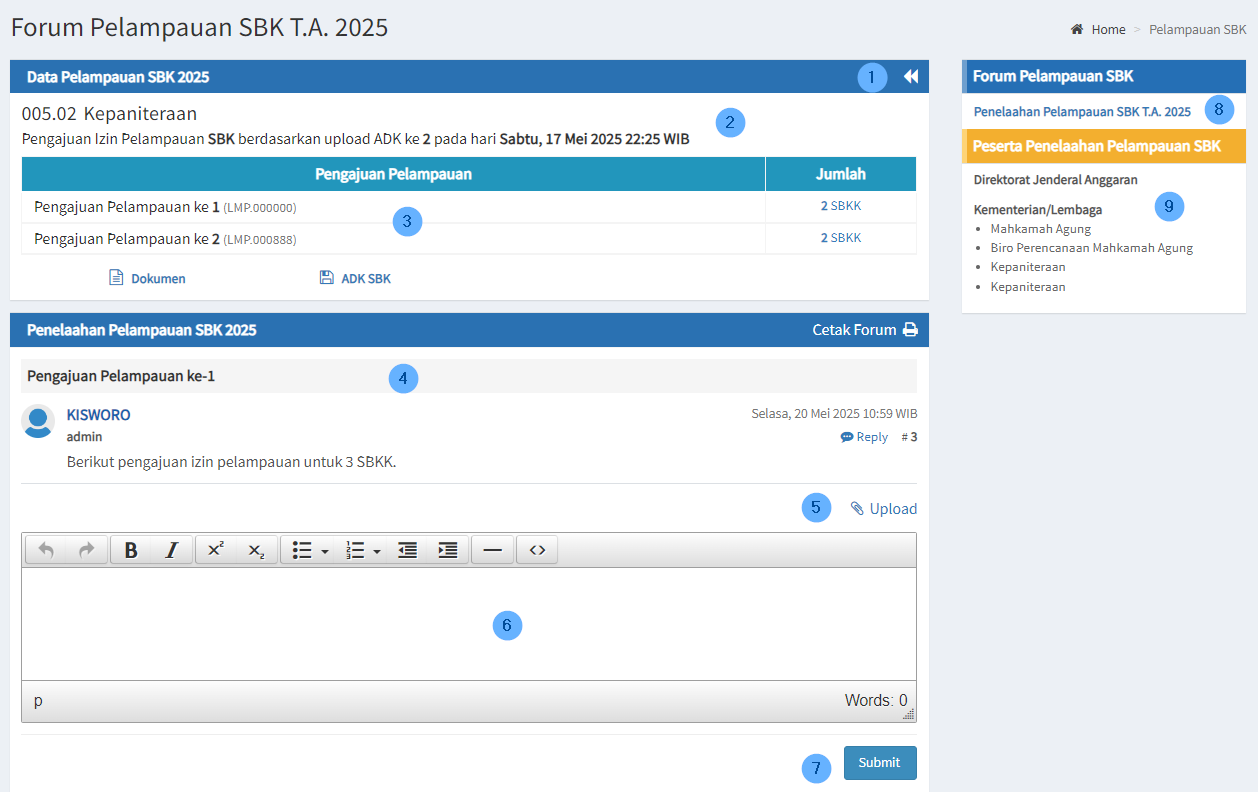
Task: Collapse the Data Pelampauan SBK 2025 panel
Action: click(x=910, y=77)
